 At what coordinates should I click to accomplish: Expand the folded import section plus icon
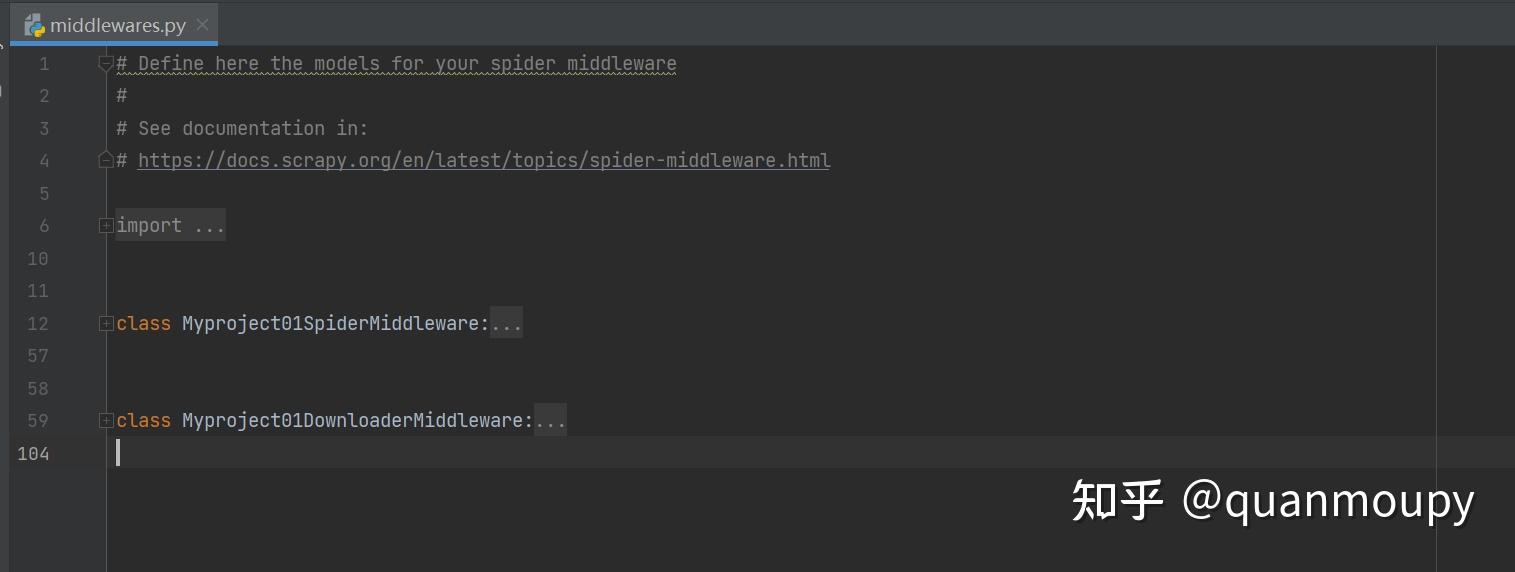click(106, 226)
